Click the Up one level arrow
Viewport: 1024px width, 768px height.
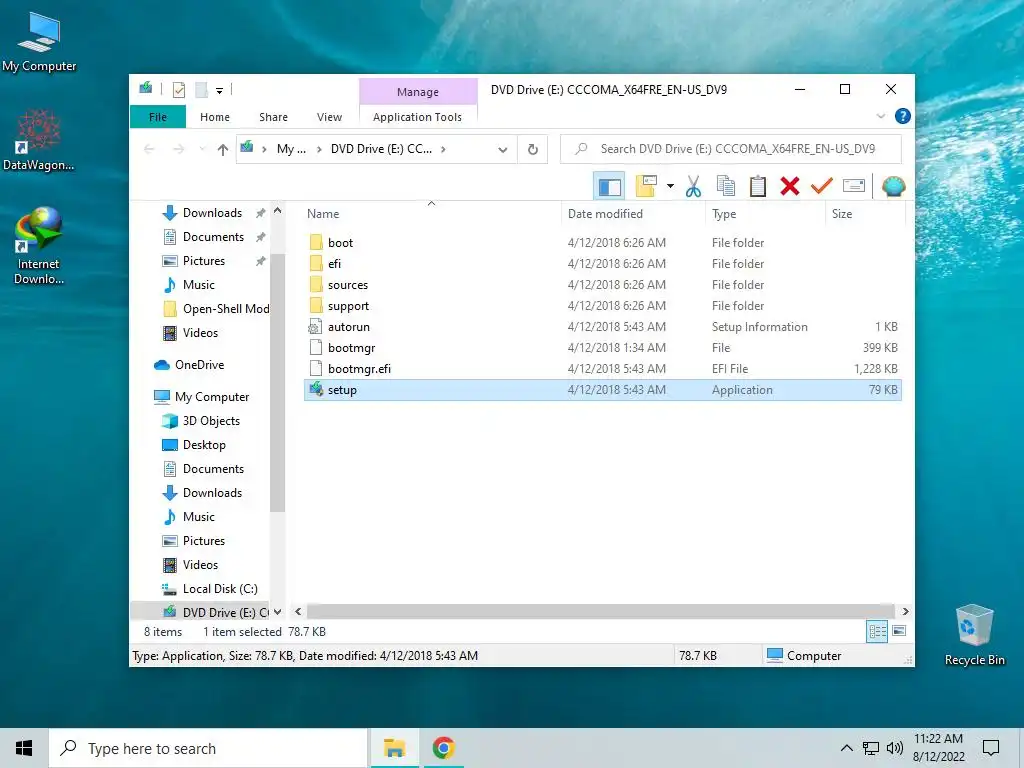pos(223,150)
